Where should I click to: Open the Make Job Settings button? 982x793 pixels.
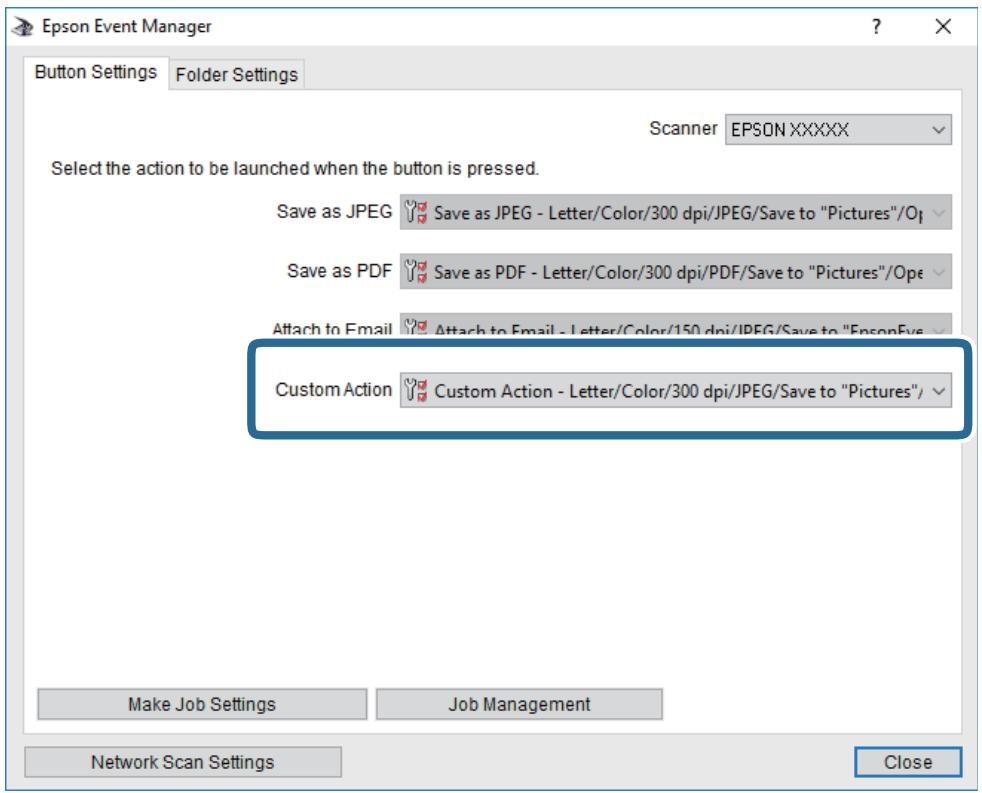click(x=202, y=704)
